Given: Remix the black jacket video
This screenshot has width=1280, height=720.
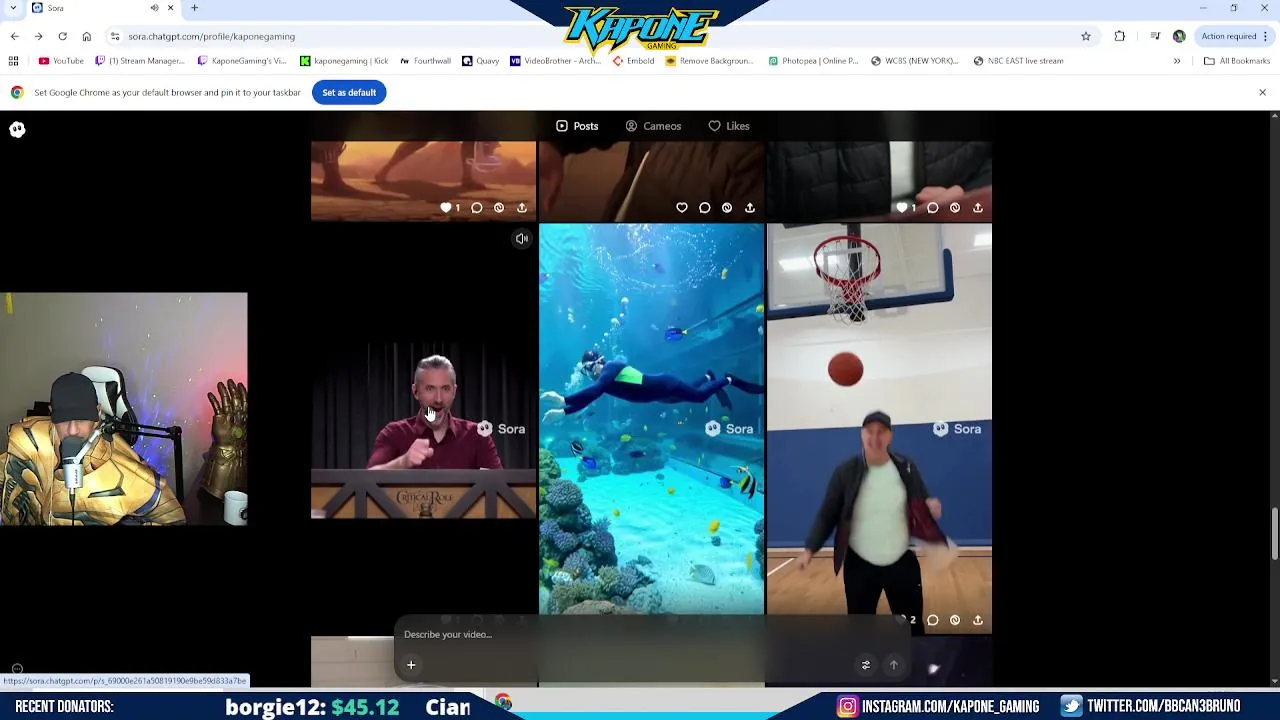Looking at the screenshot, I should [955, 208].
